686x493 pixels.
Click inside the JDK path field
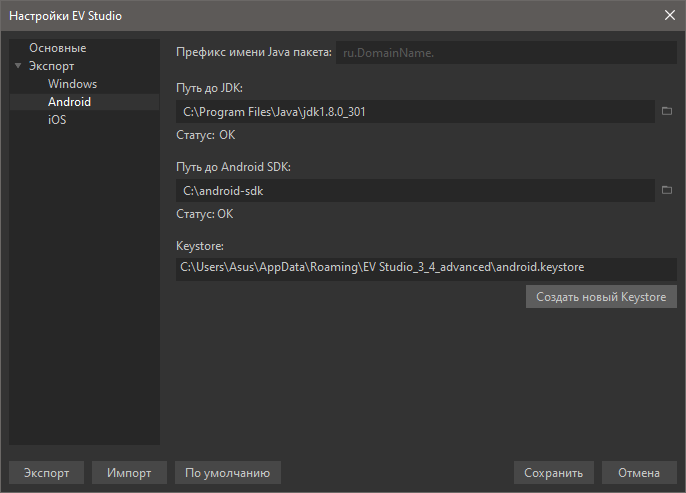click(415, 112)
